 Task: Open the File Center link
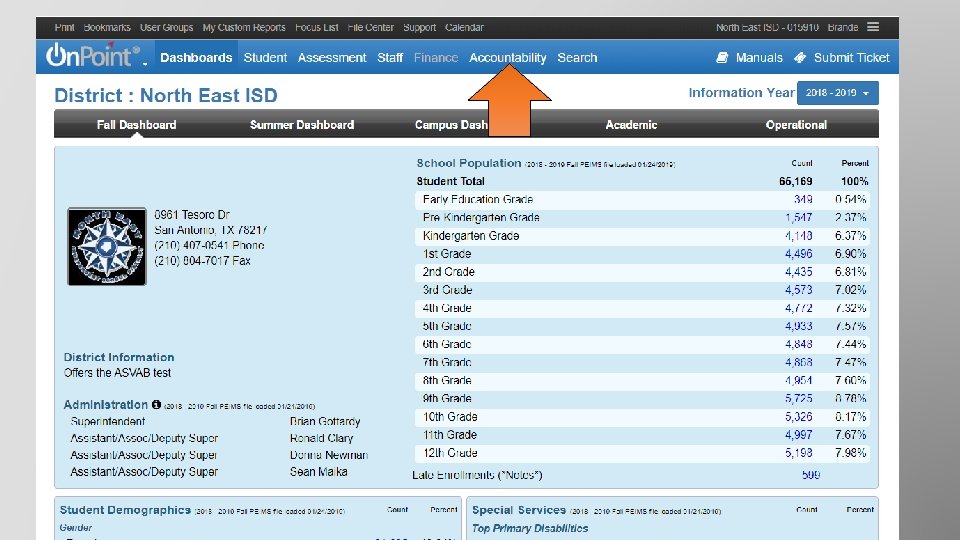pos(370,27)
